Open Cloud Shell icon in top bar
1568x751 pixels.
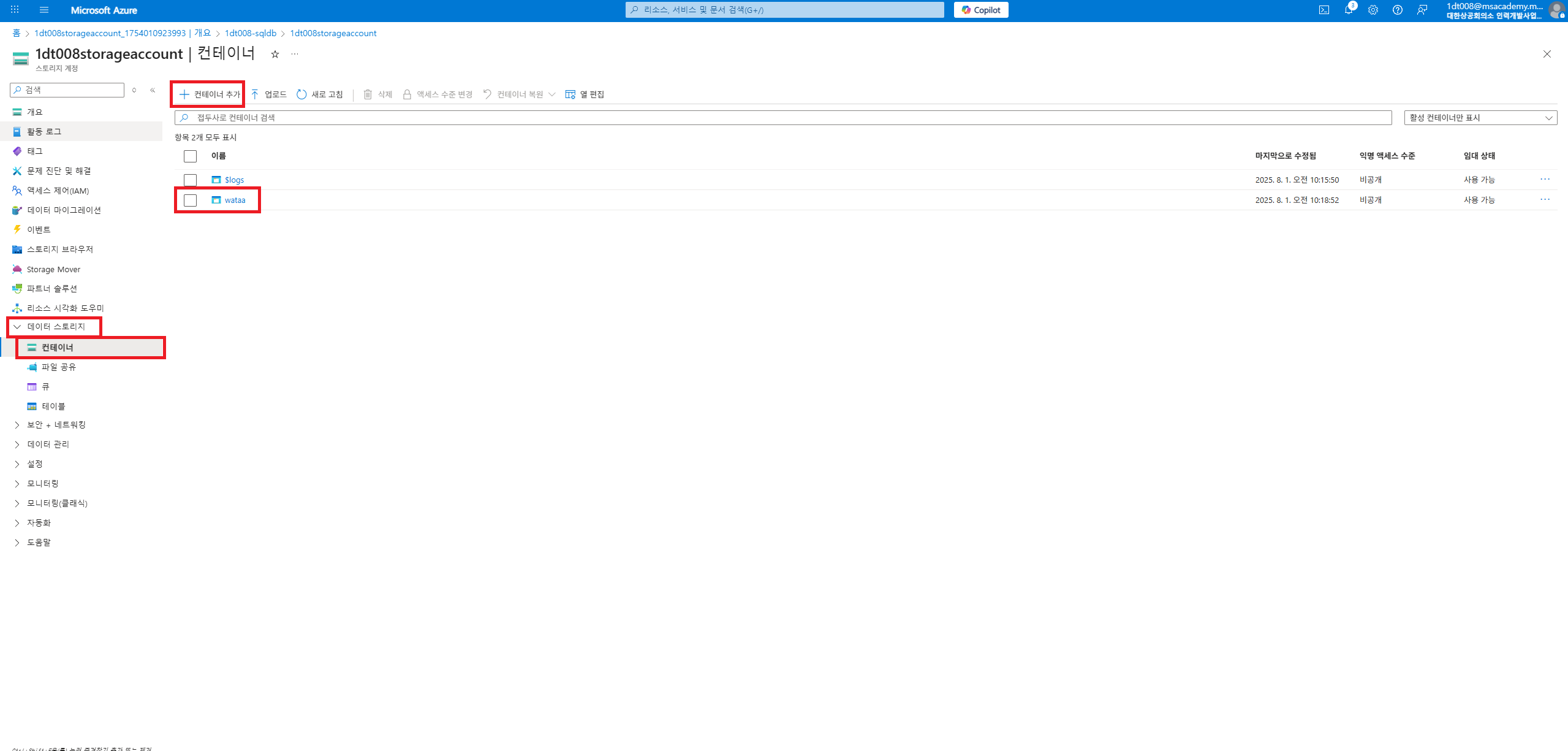(x=1324, y=10)
